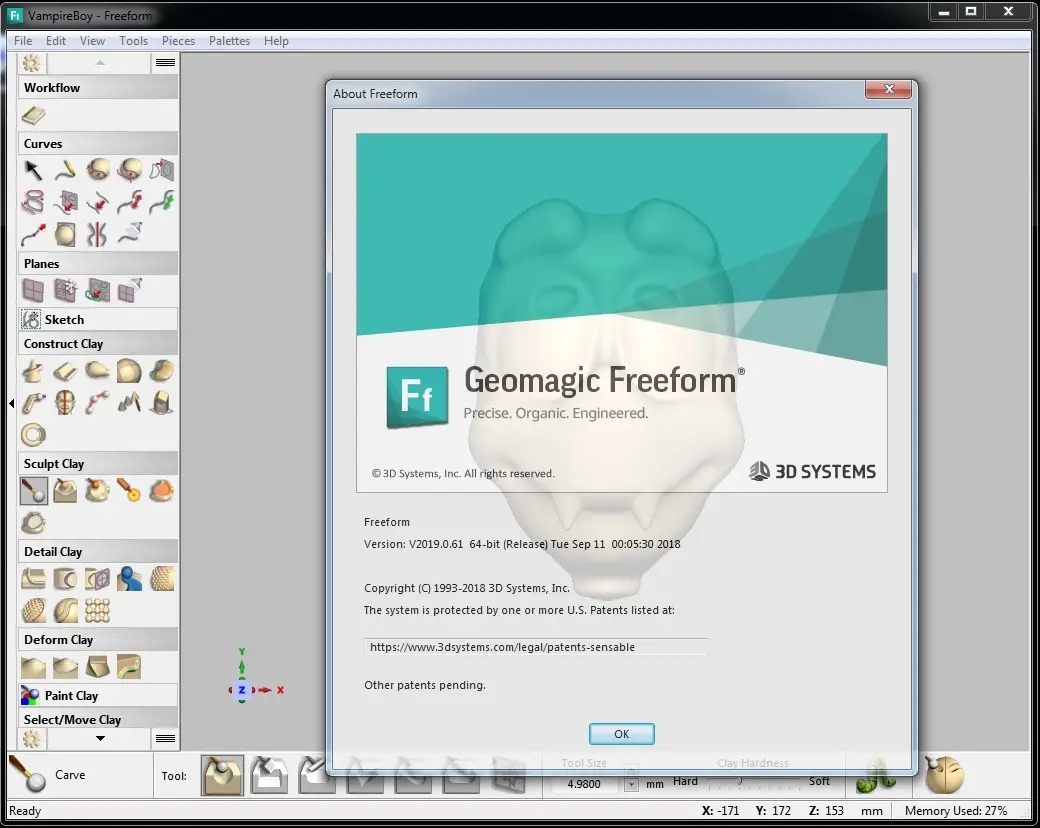
Task: Open the View menu
Action: tap(92, 40)
